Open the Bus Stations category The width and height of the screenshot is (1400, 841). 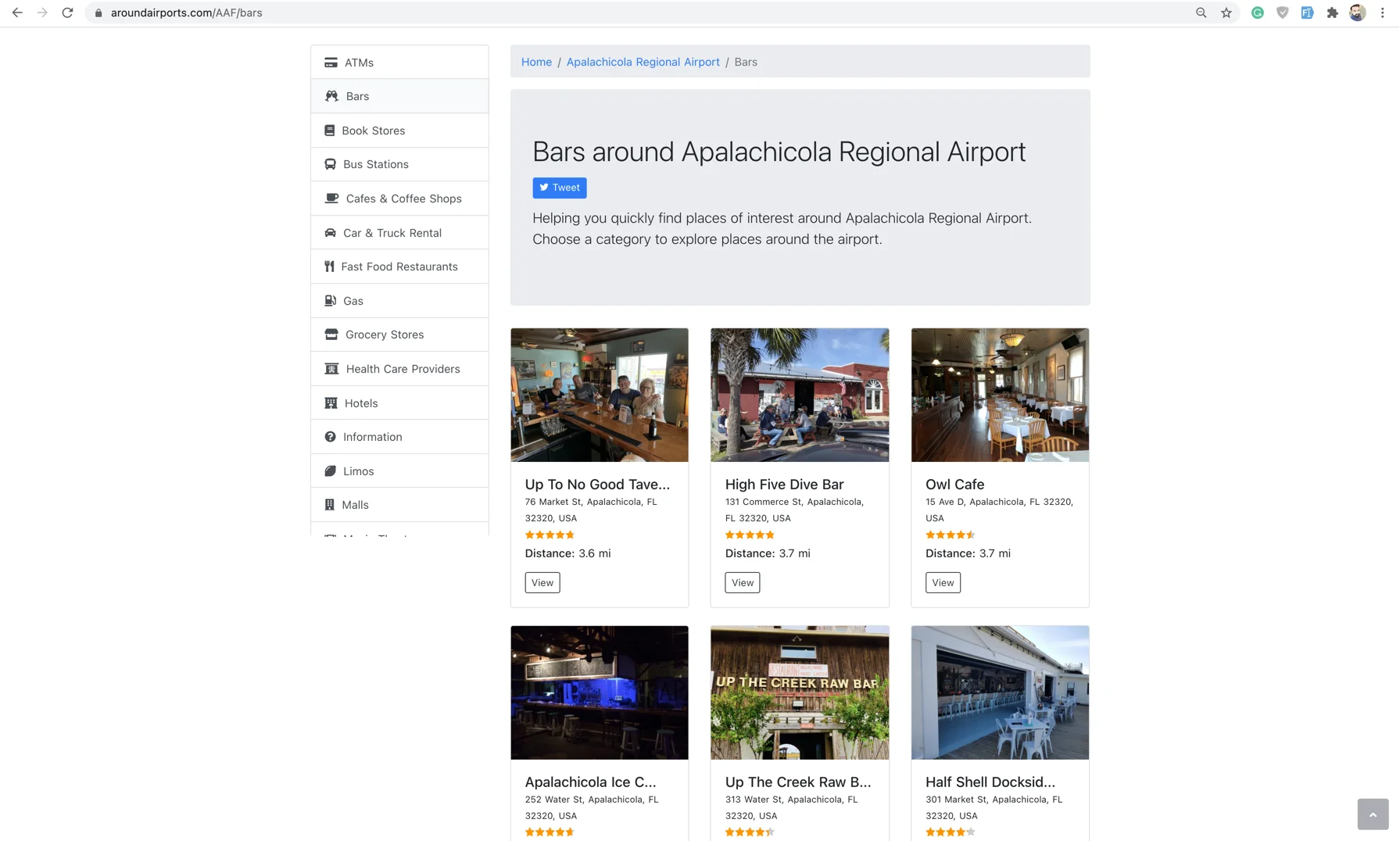point(399,164)
